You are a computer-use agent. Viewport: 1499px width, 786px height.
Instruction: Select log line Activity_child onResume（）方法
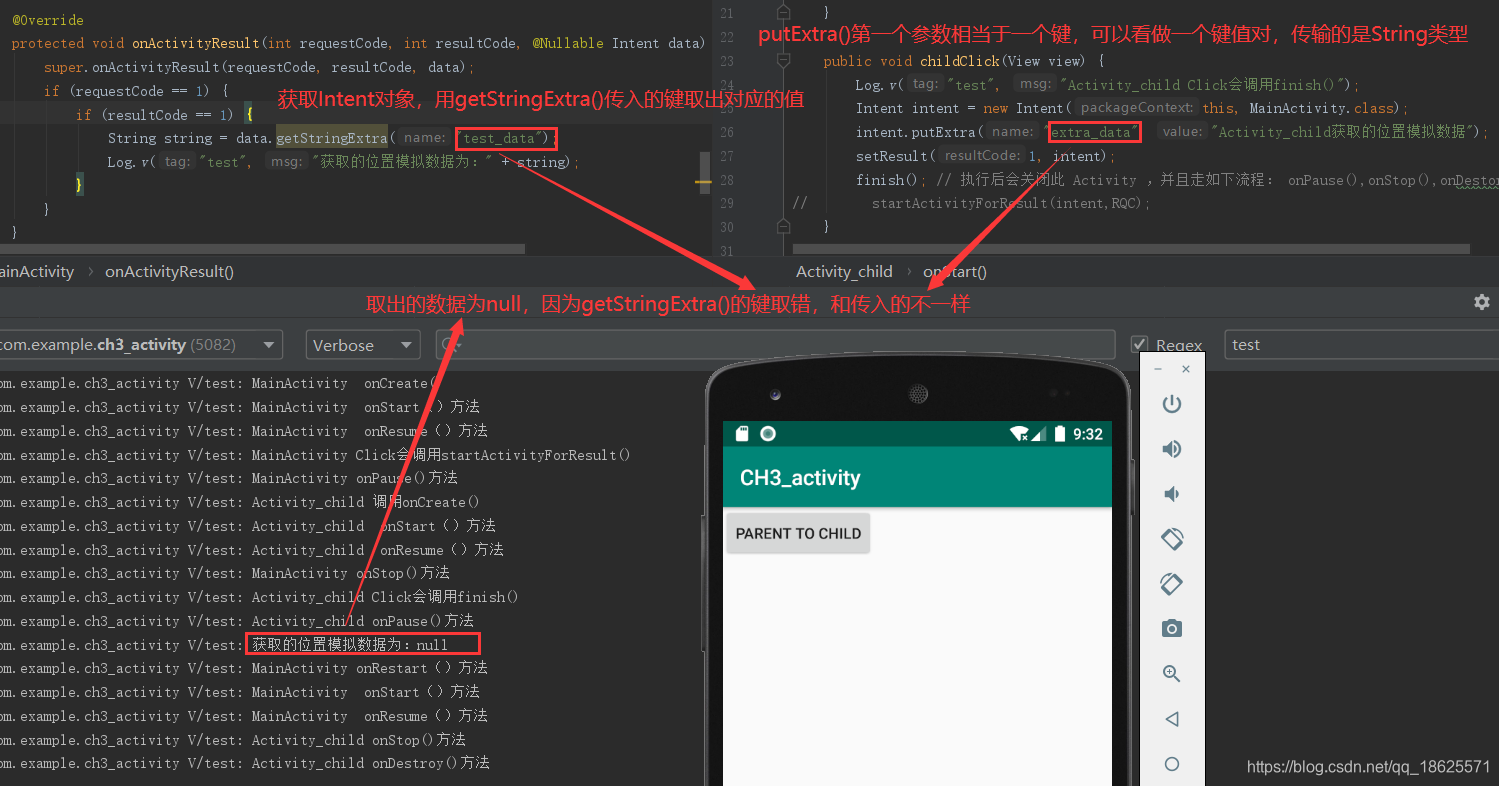[252, 550]
